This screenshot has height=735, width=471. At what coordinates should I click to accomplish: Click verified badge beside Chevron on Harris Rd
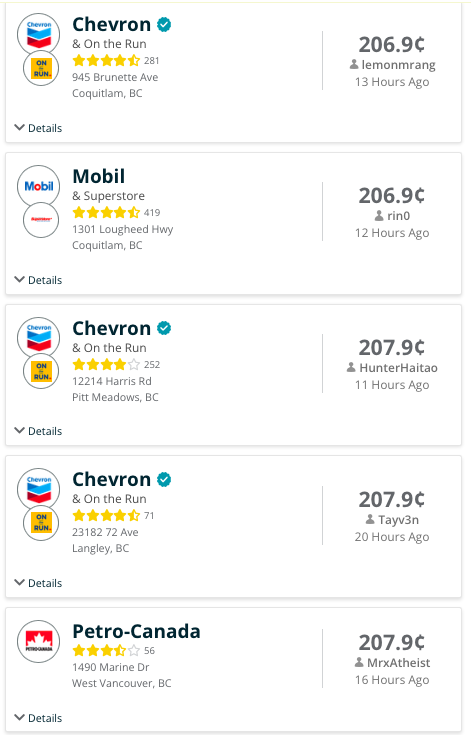164,328
